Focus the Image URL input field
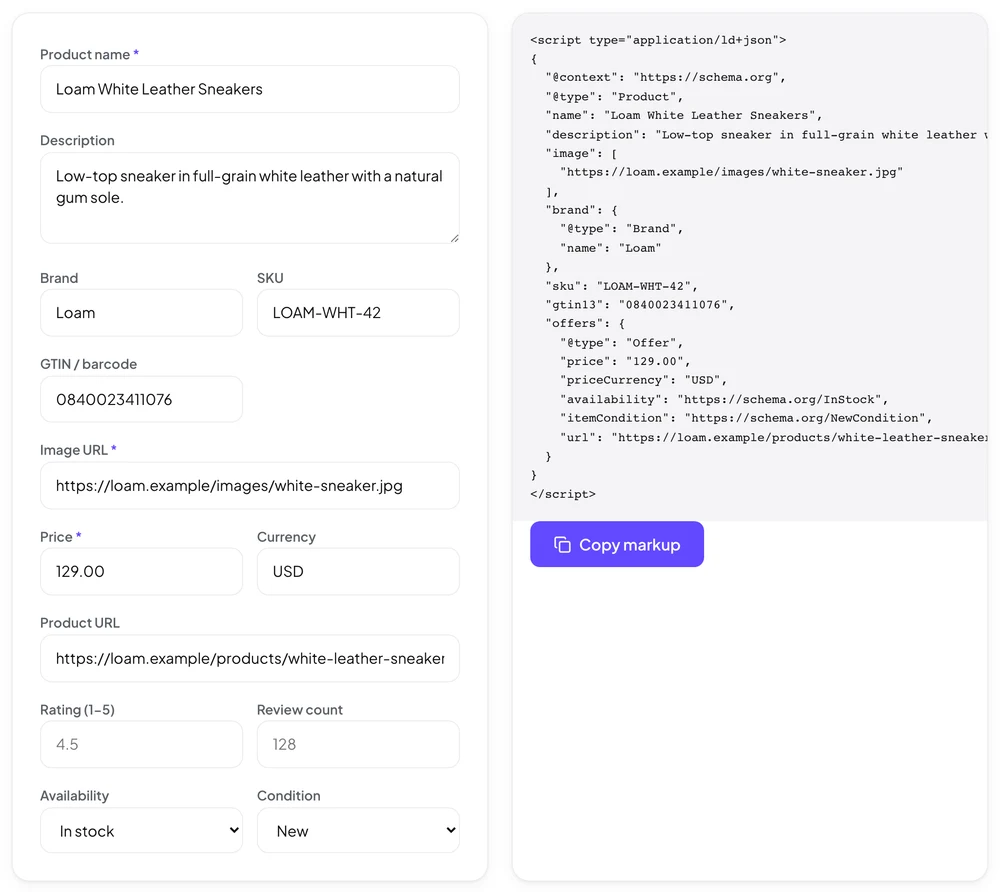1000x892 pixels. 250,486
